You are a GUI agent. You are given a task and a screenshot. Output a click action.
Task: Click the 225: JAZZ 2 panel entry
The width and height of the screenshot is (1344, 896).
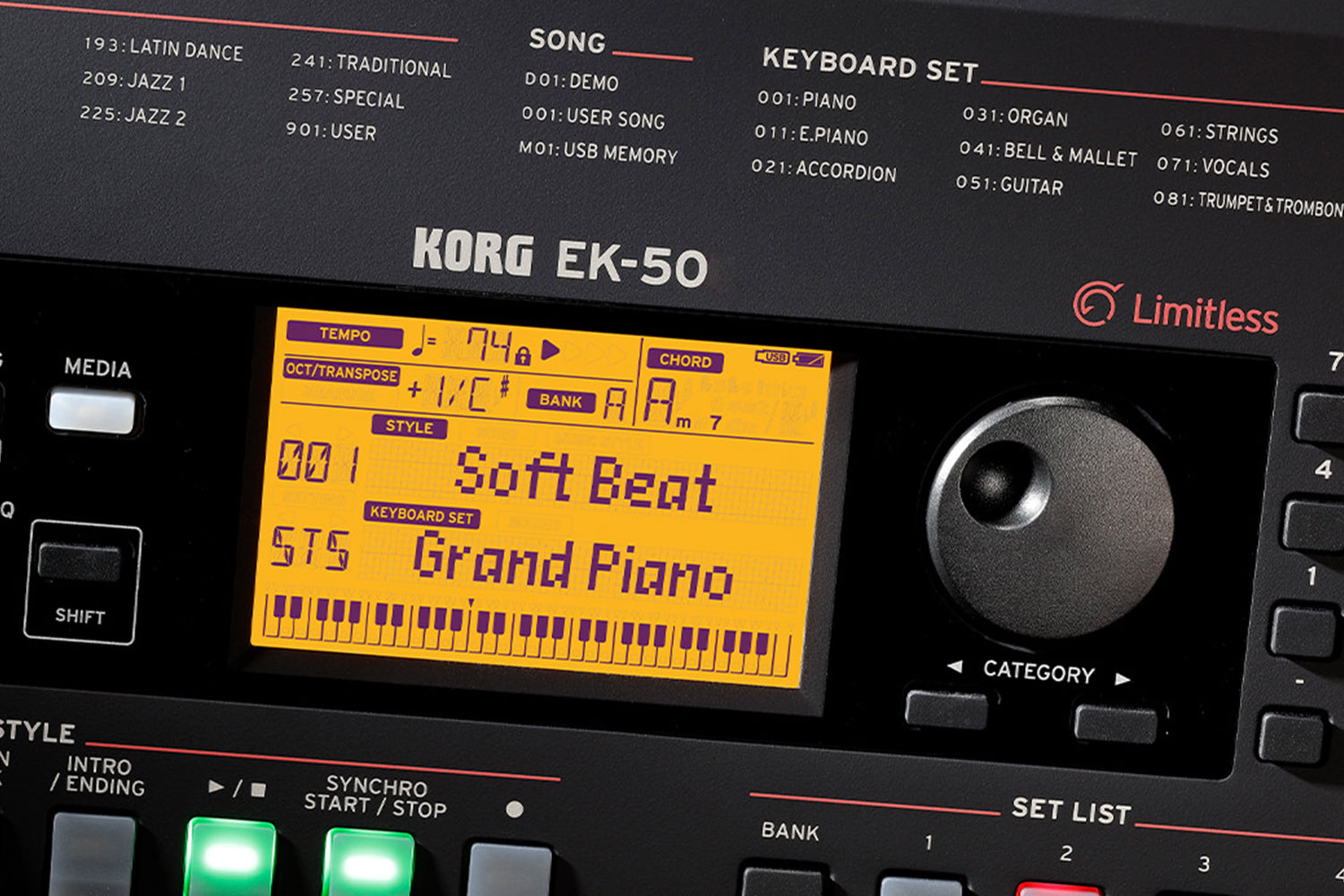[x=133, y=115]
